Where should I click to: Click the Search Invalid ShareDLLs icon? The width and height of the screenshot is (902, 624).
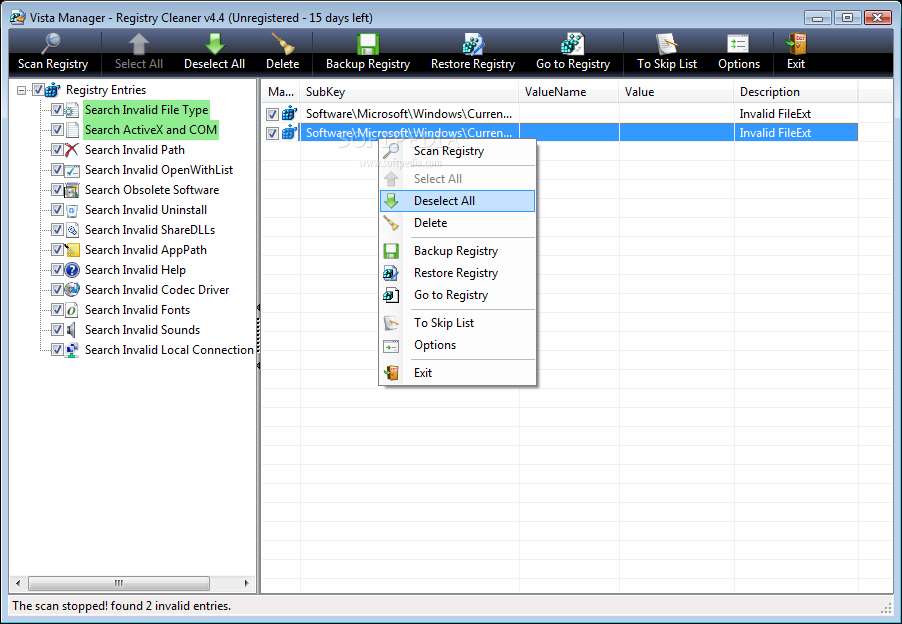pyautogui.click(x=72, y=230)
